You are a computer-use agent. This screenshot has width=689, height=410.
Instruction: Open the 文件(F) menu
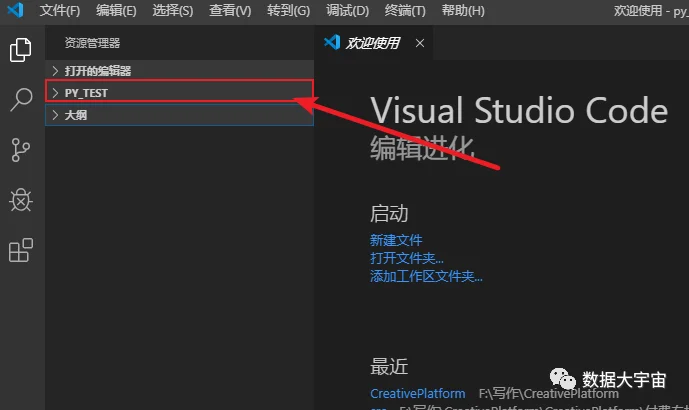pyautogui.click(x=60, y=10)
